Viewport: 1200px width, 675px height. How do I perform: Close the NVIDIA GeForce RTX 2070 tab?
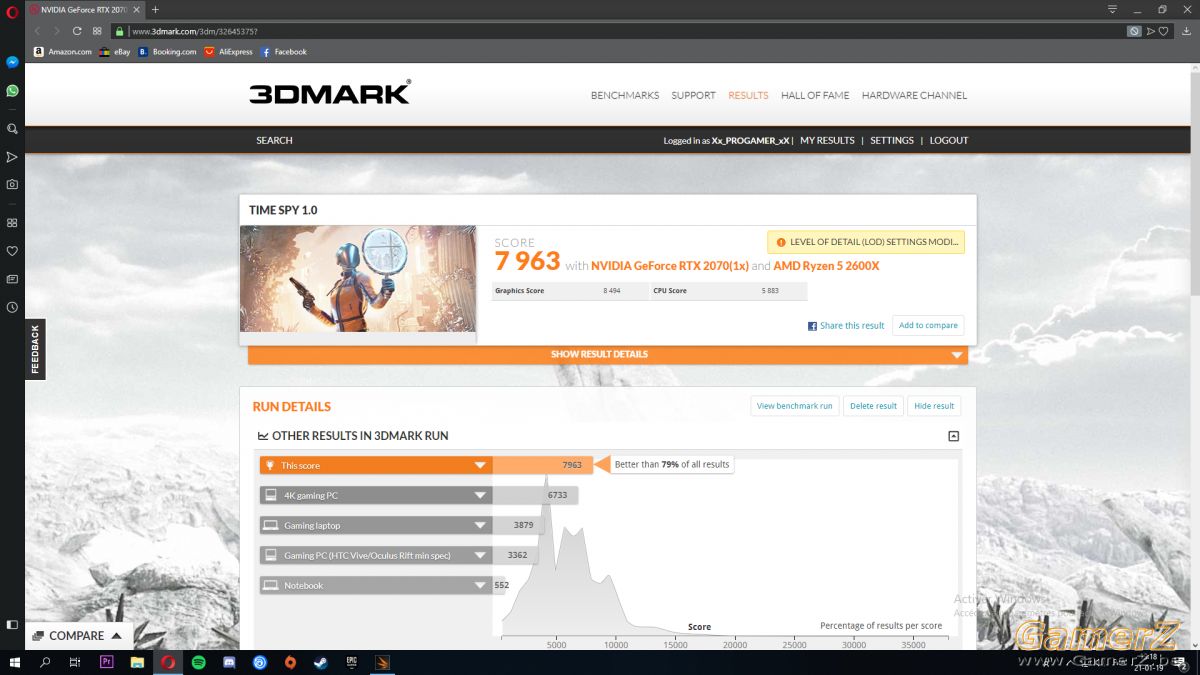coord(137,9)
